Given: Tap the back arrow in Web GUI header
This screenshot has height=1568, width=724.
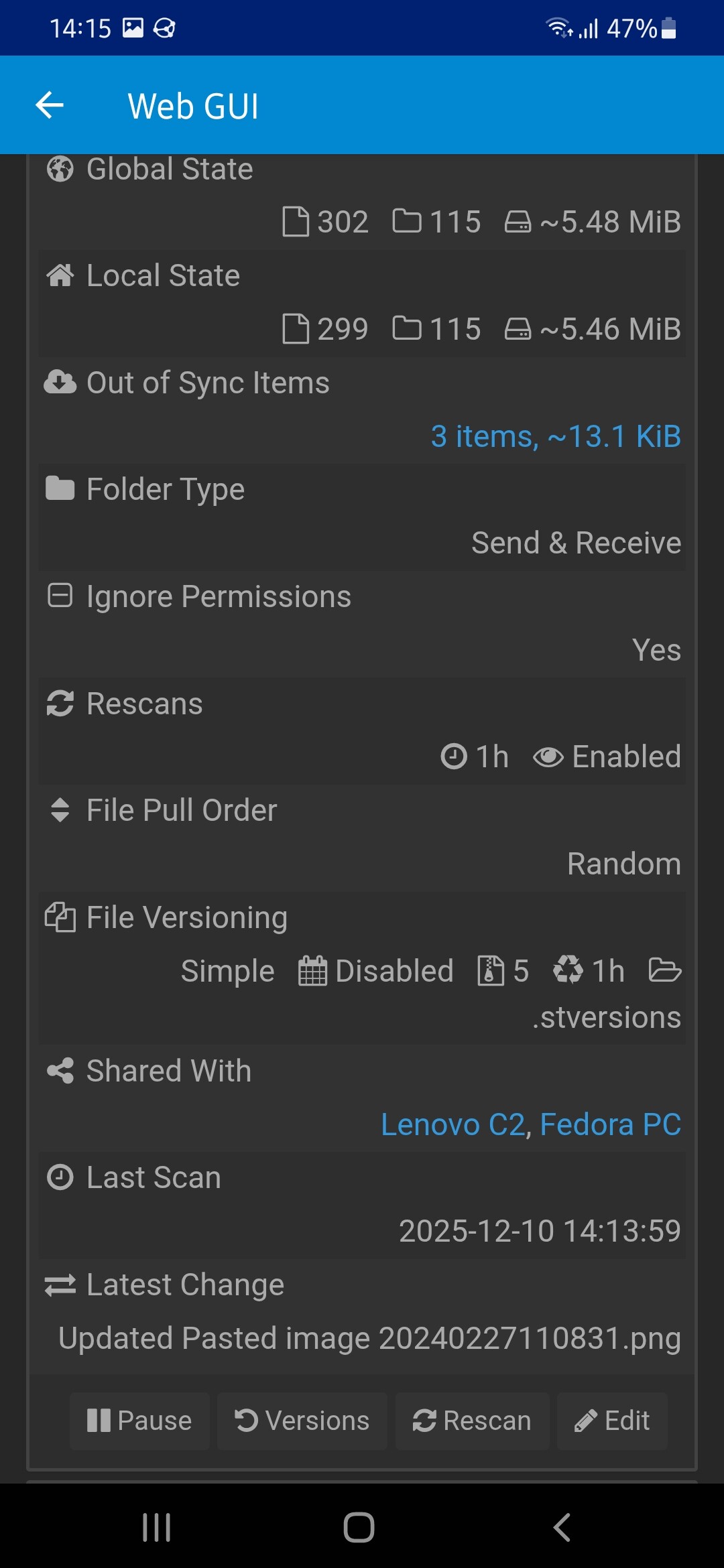Looking at the screenshot, I should tap(50, 105).
